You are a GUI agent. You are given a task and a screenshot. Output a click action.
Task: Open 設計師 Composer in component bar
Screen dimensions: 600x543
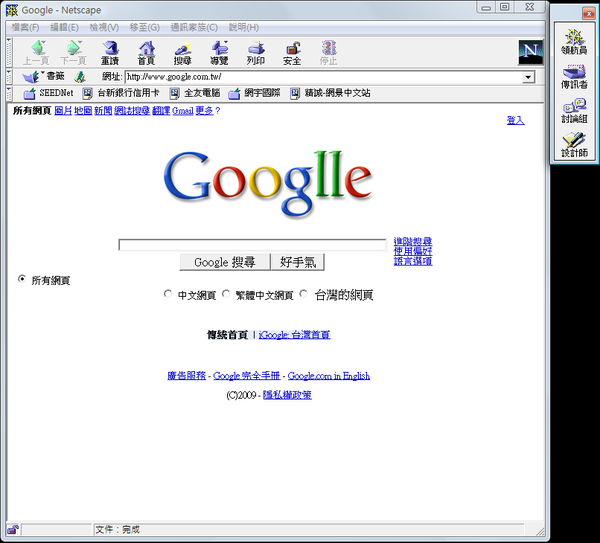[x=574, y=145]
